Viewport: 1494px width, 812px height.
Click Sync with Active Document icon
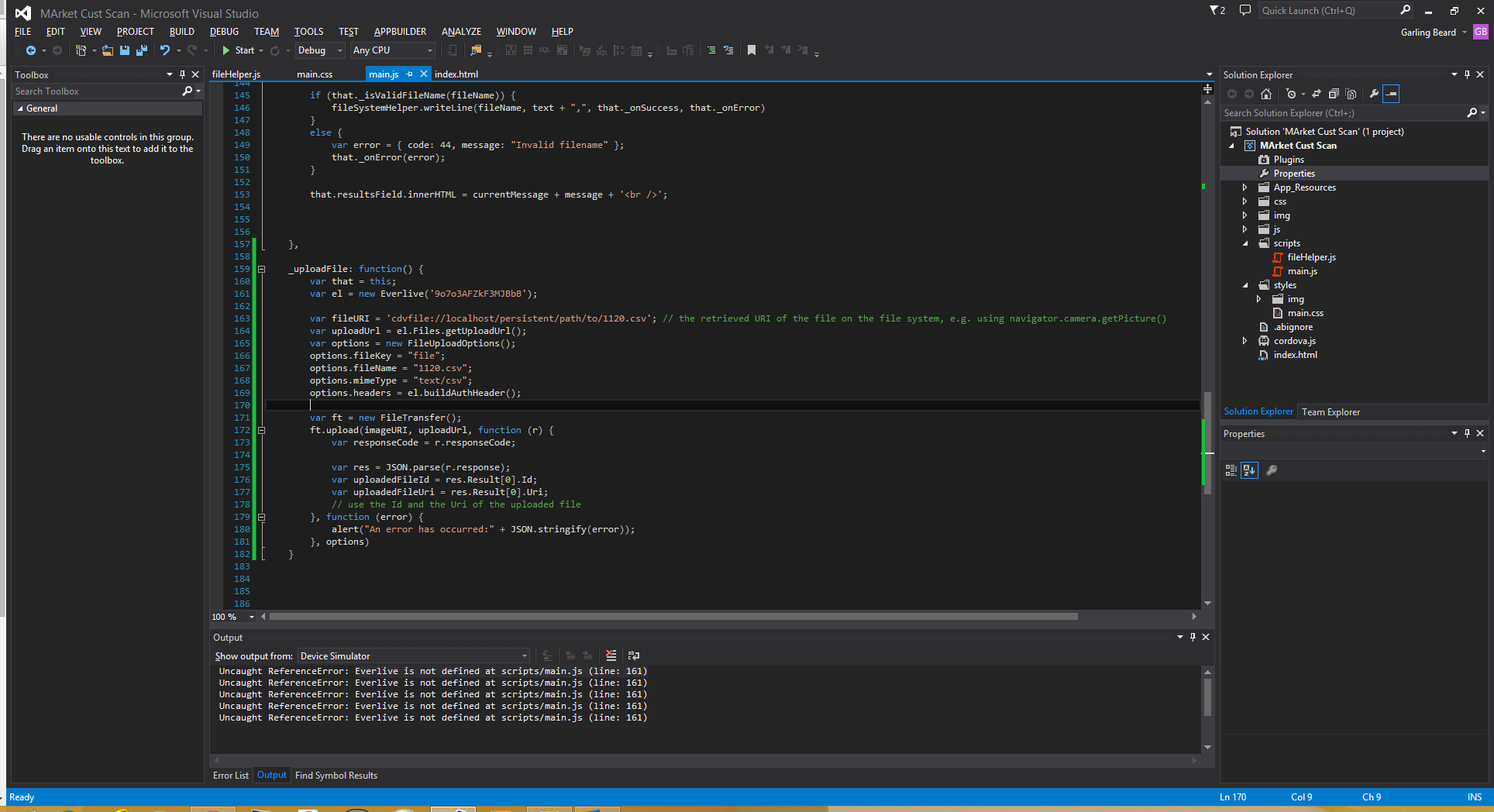(1316, 94)
